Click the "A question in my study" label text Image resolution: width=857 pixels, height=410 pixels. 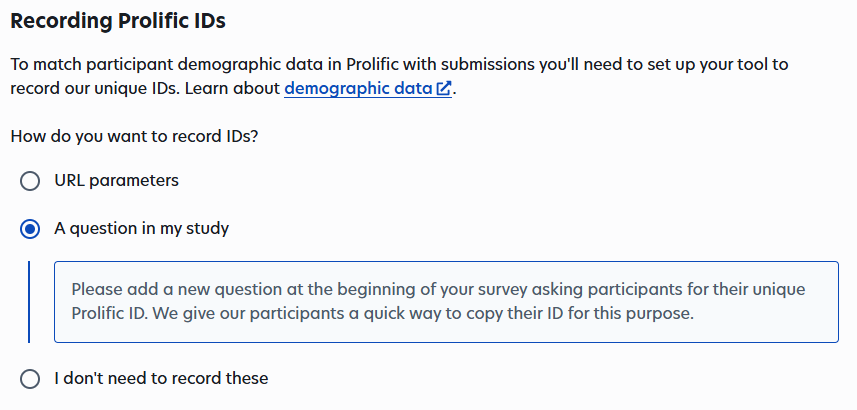pyautogui.click(x=141, y=229)
